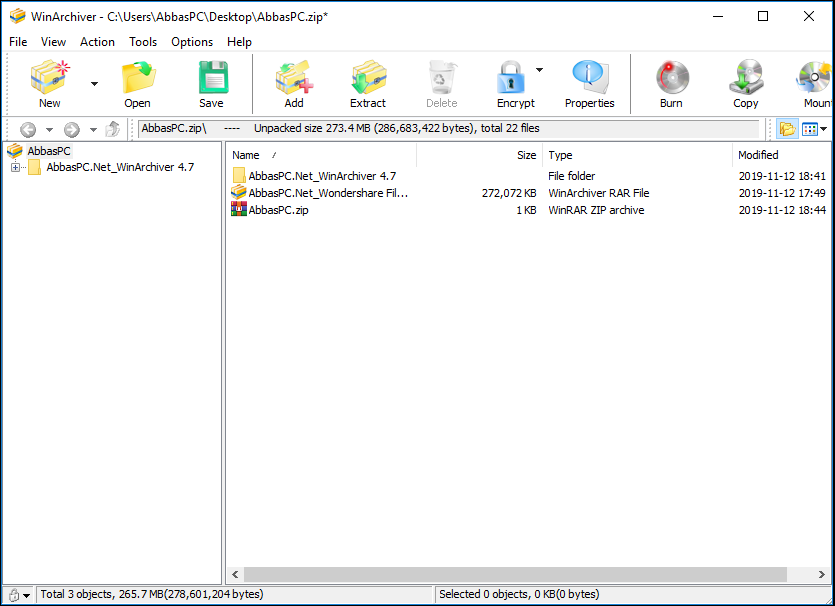The image size is (835, 606).
Task: Click the Save floppy disk icon
Action: tap(212, 77)
